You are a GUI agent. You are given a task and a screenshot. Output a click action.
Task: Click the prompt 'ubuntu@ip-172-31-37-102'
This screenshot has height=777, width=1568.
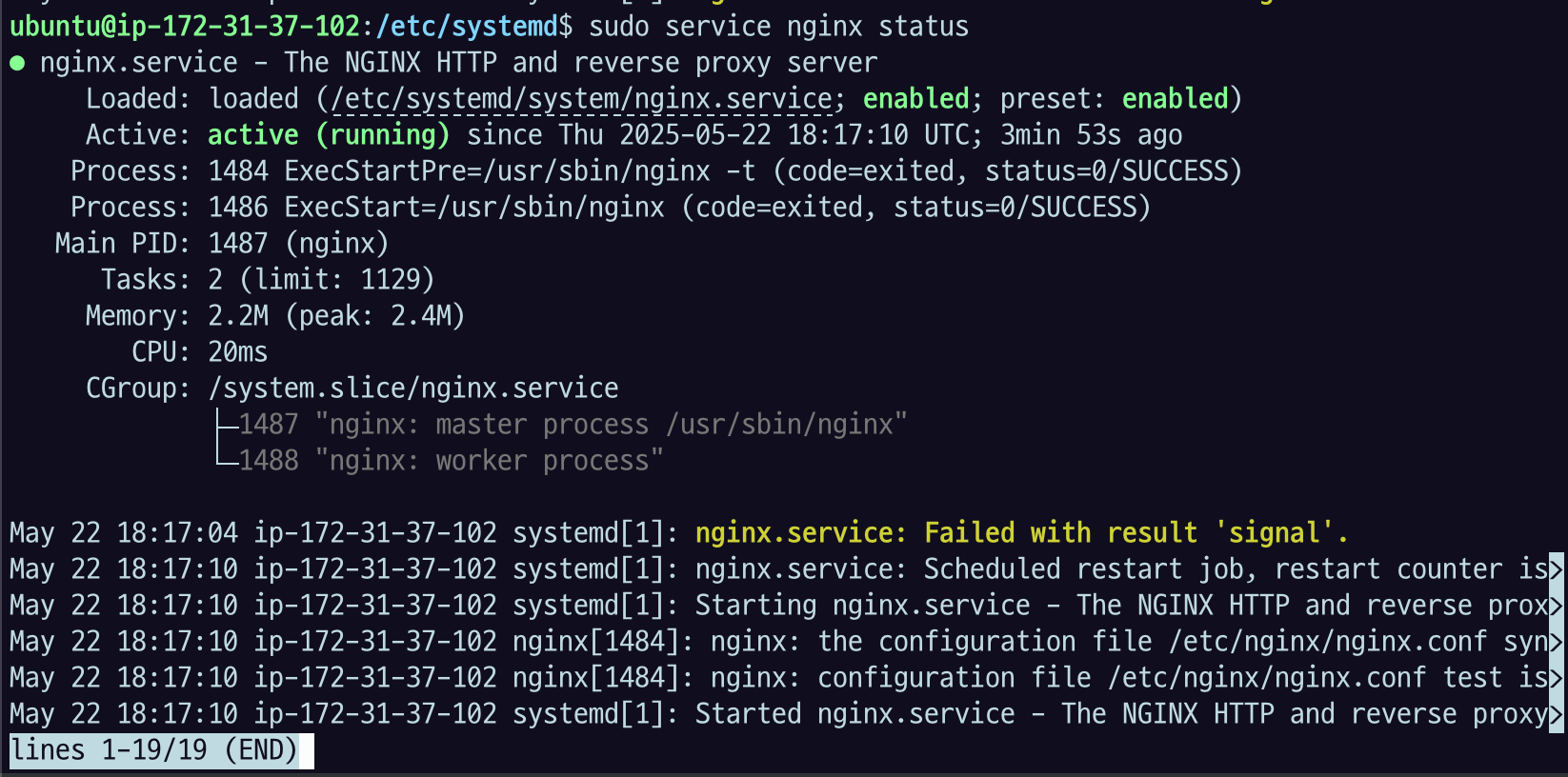point(185,27)
